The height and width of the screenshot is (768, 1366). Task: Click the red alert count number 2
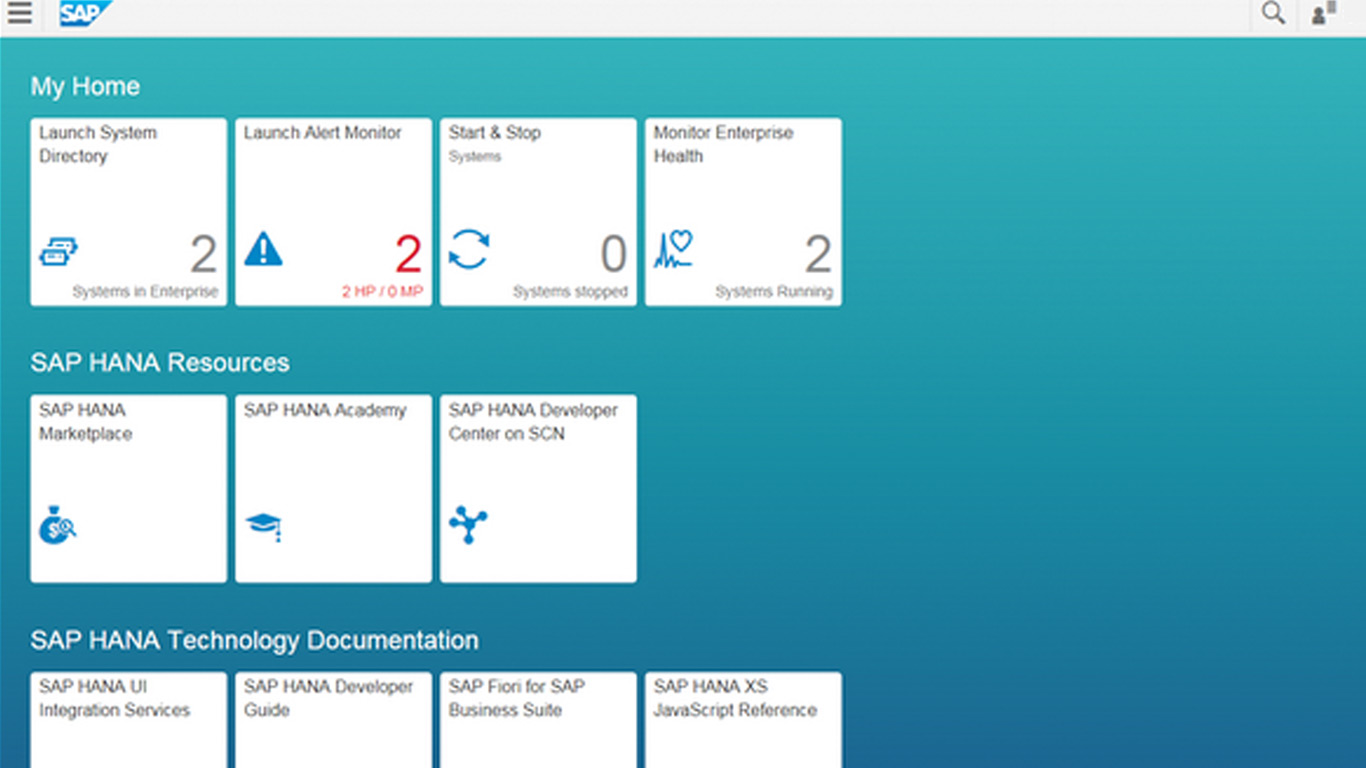[408, 255]
